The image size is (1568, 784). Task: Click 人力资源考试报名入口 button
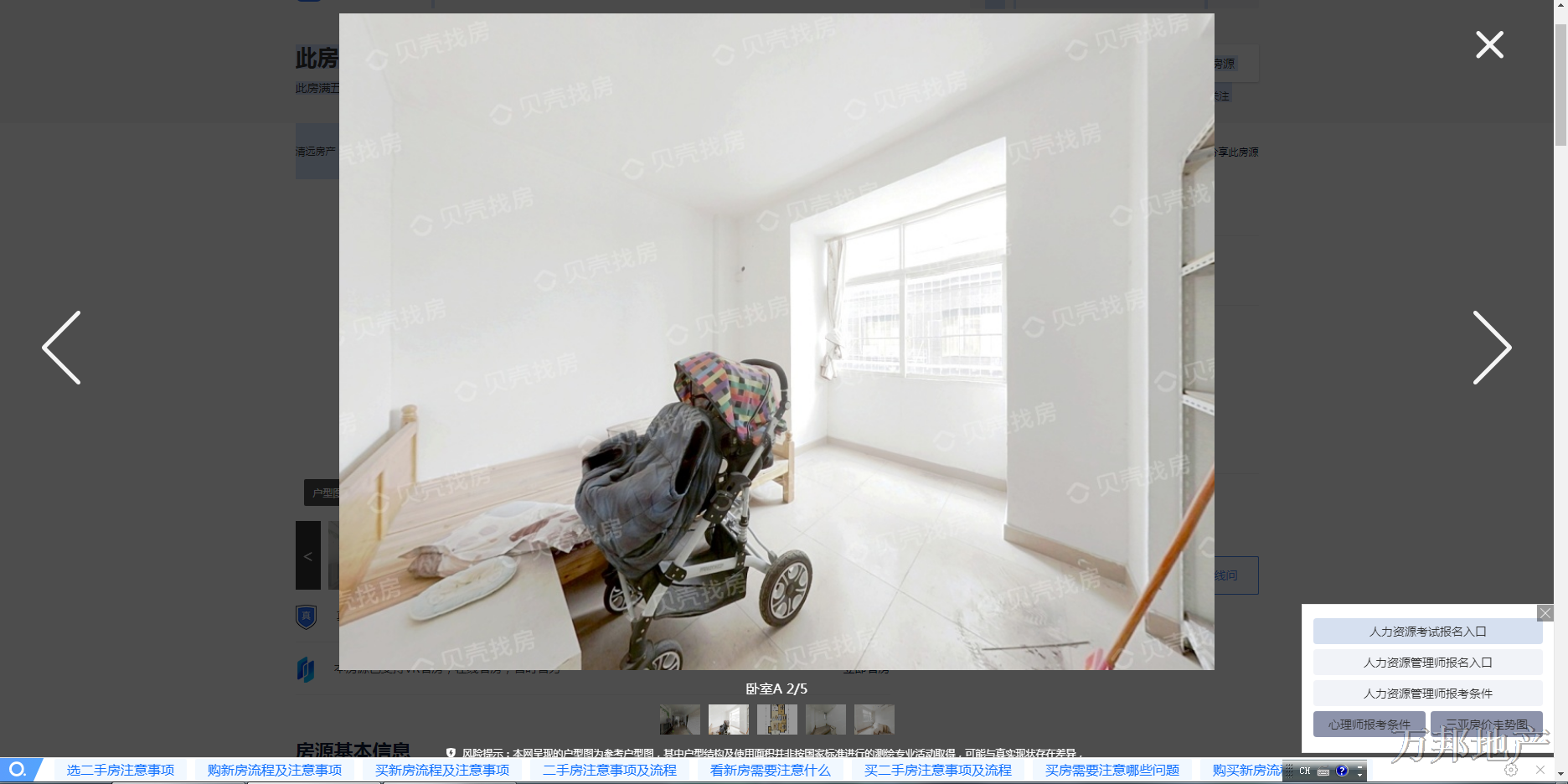(1427, 632)
